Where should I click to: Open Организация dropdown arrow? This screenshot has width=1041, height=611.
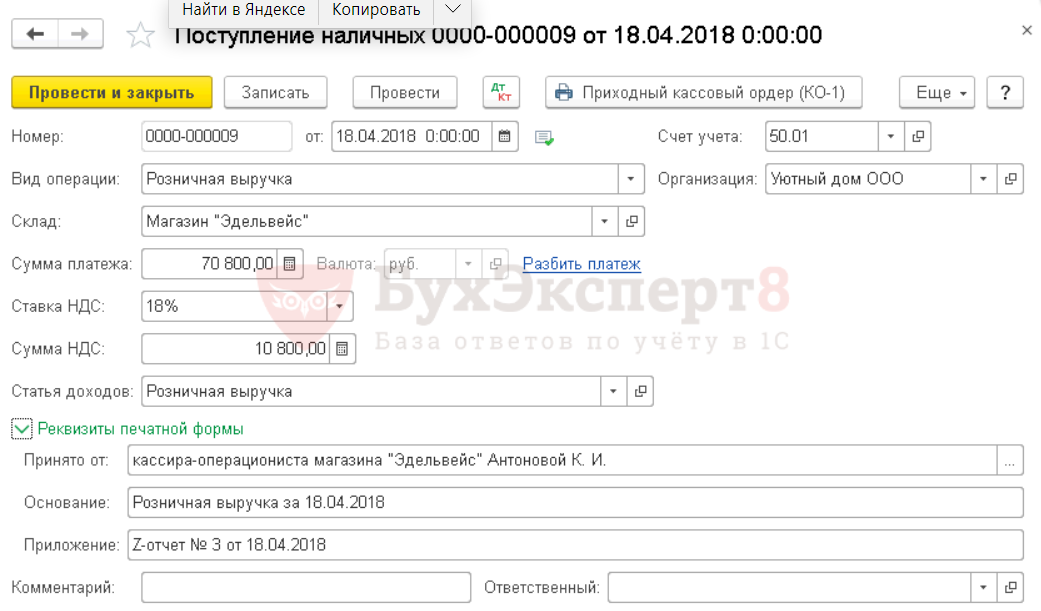[x=983, y=179]
